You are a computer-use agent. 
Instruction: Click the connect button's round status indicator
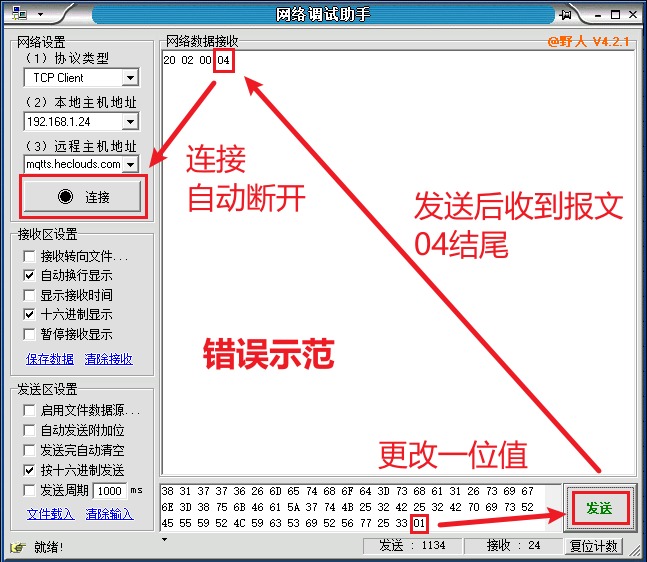point(65,196)
